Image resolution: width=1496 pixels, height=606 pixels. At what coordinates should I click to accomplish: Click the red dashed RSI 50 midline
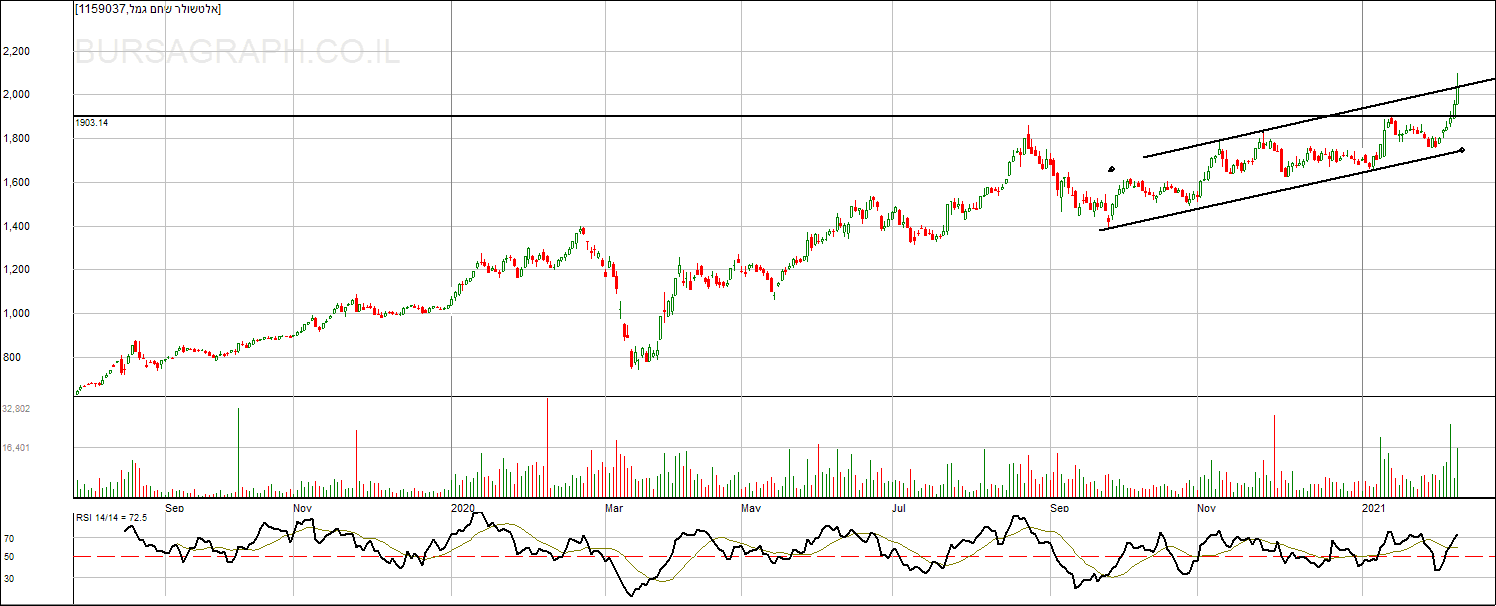(x=784, y=556)
